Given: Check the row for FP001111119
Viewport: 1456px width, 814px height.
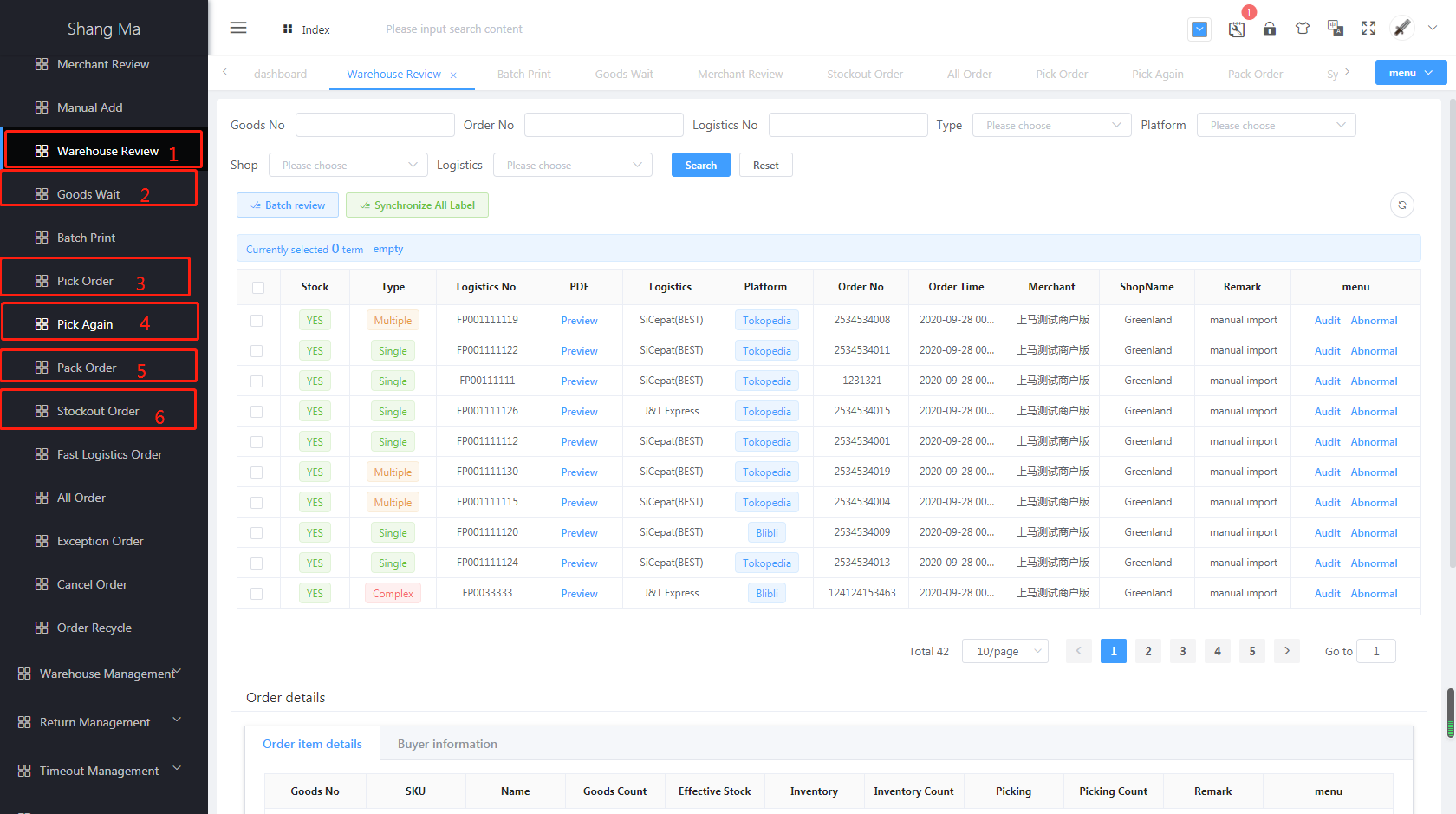Looking at the screenshot, I should pyautogui.click(x=257, y=321).
